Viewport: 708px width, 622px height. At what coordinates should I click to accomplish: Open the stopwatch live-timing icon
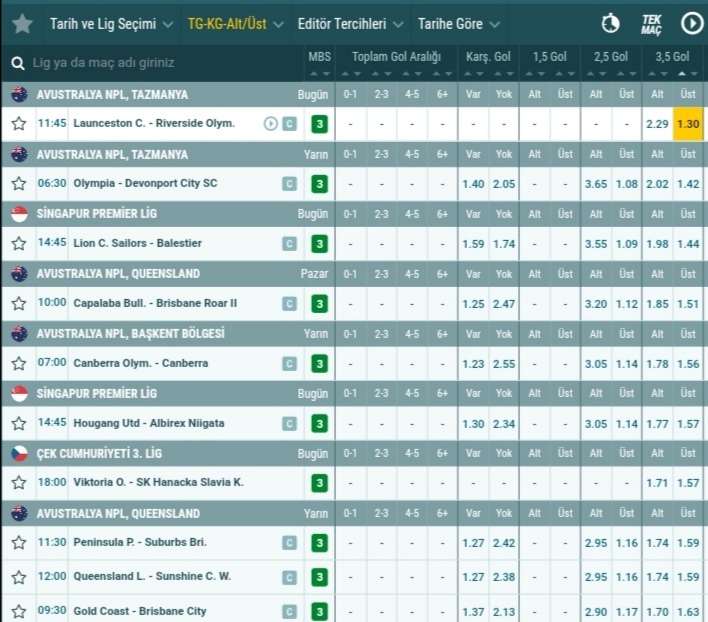click(x=610, y=23)
